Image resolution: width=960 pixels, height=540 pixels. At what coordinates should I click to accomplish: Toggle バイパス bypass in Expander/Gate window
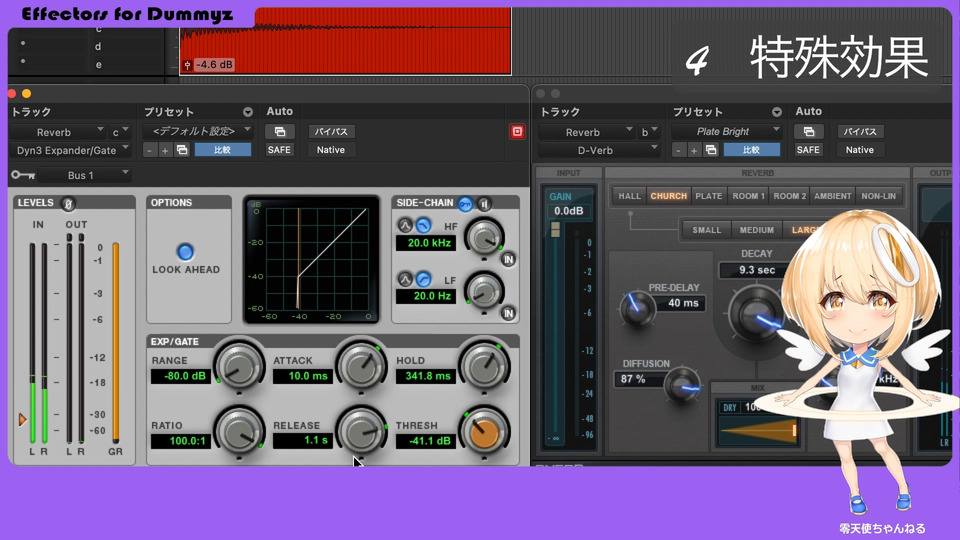(x=331, y=132)
